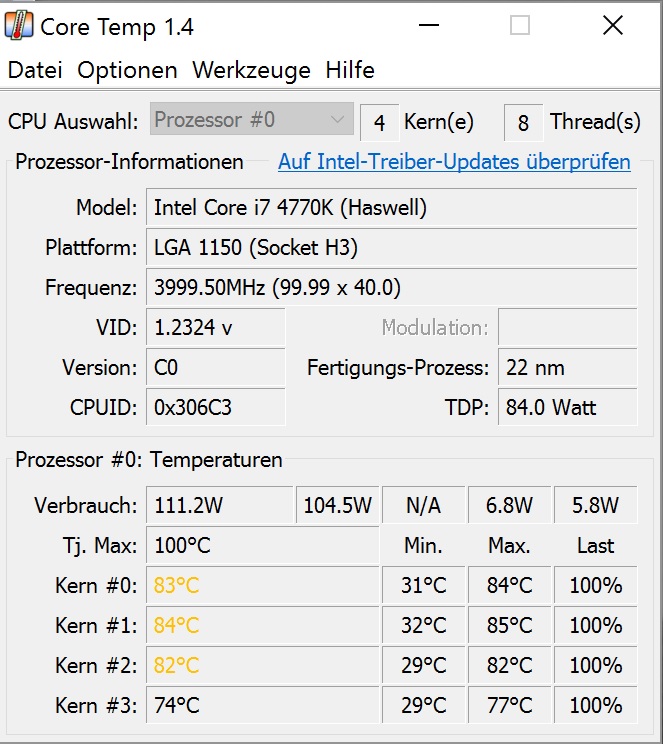The width and height of the screenshot is (663, 744).
Task: Select the Frequenz value 3999.50MHz
Action: (x=392, y=288)
